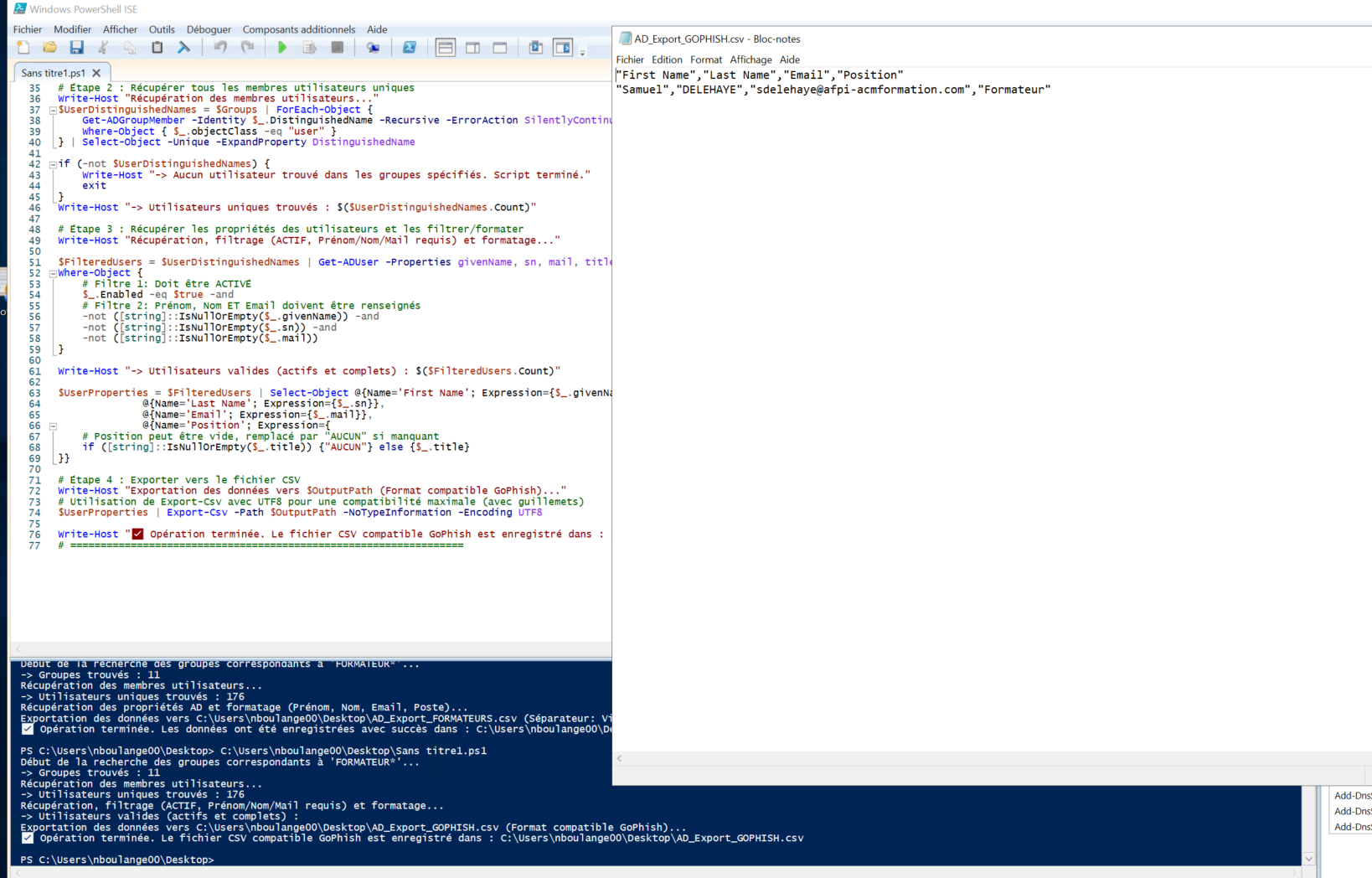Click the Étape 4 comment on line 71
Viewport: 1372px width, 878px height.
point(179,480)
